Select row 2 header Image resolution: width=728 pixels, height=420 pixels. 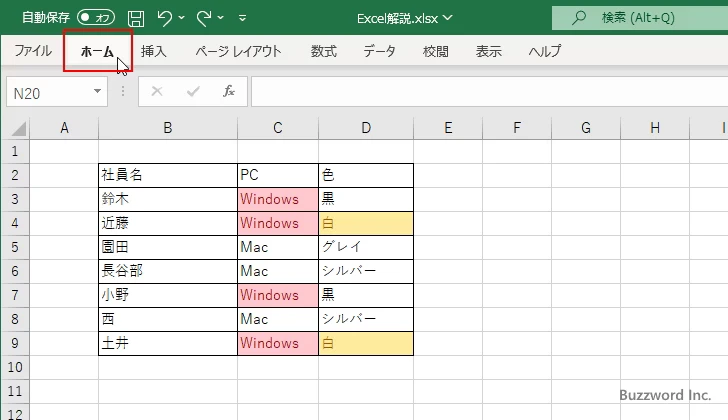coord(15,175)
